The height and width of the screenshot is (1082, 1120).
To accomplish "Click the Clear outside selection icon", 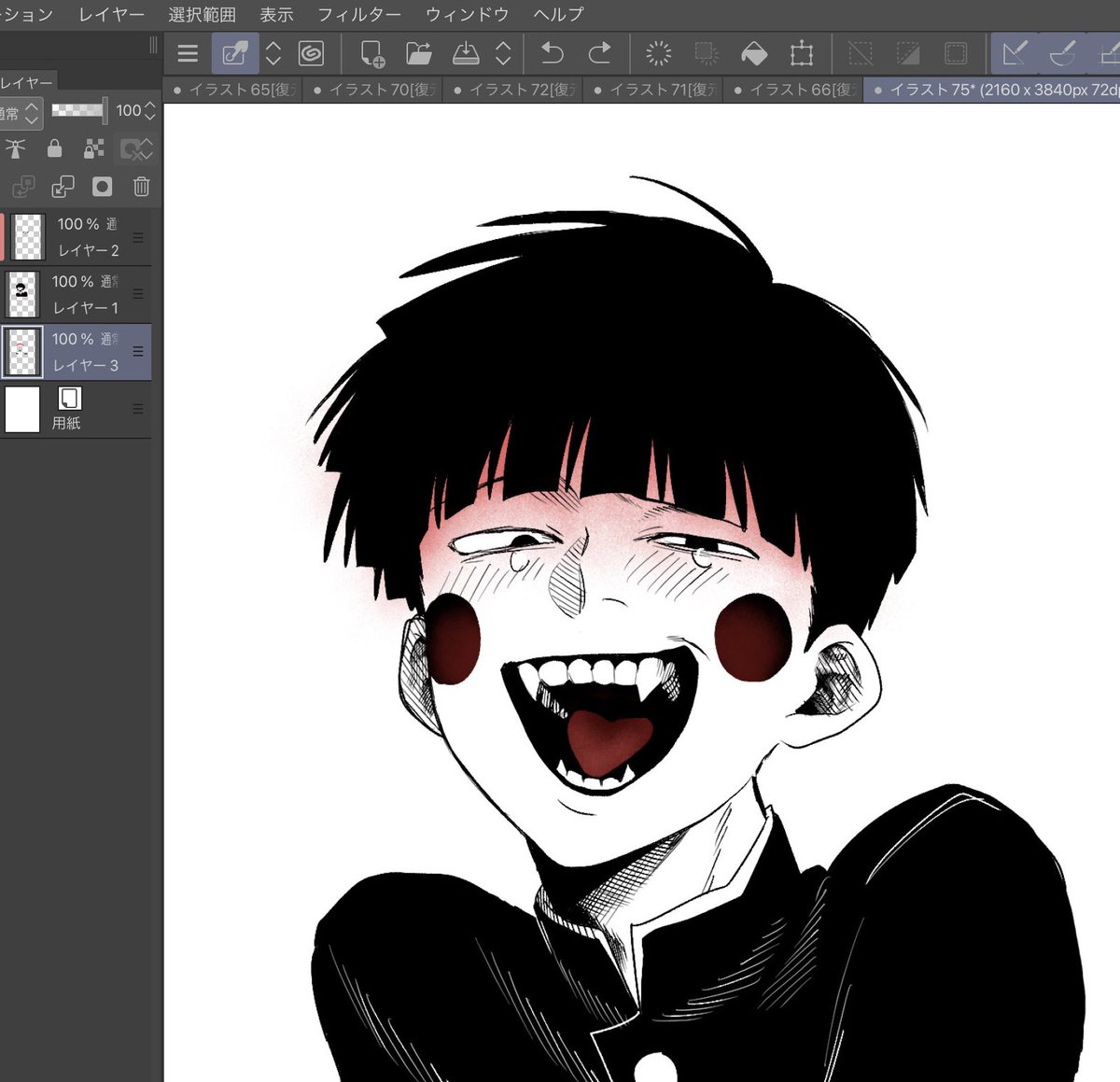I will tap(707, 53).
